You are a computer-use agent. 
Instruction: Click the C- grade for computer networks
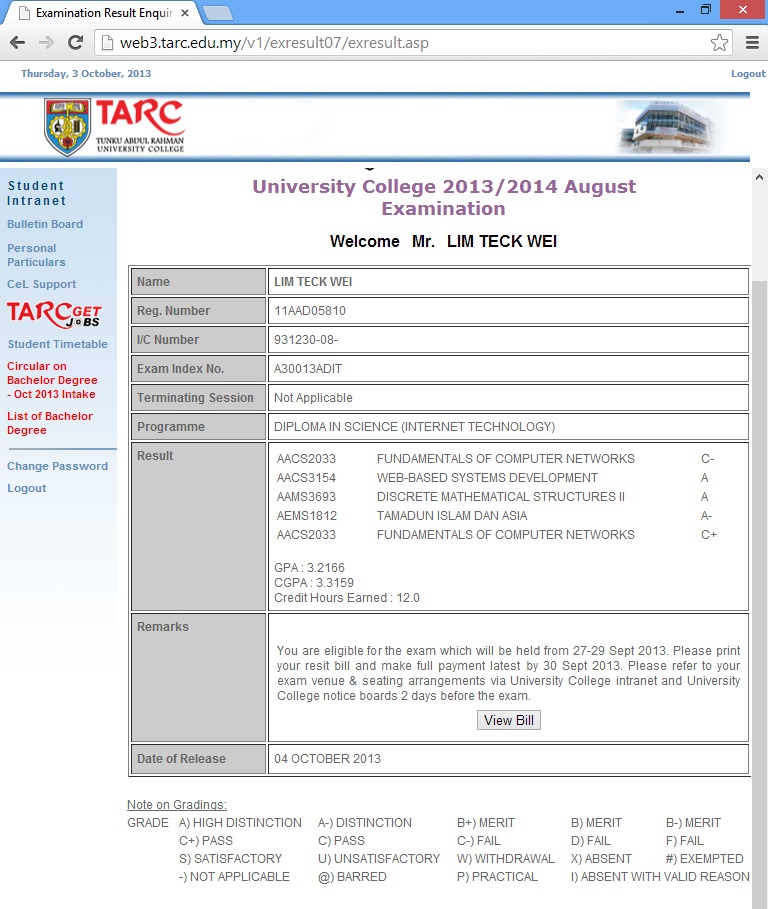[707, 459]
